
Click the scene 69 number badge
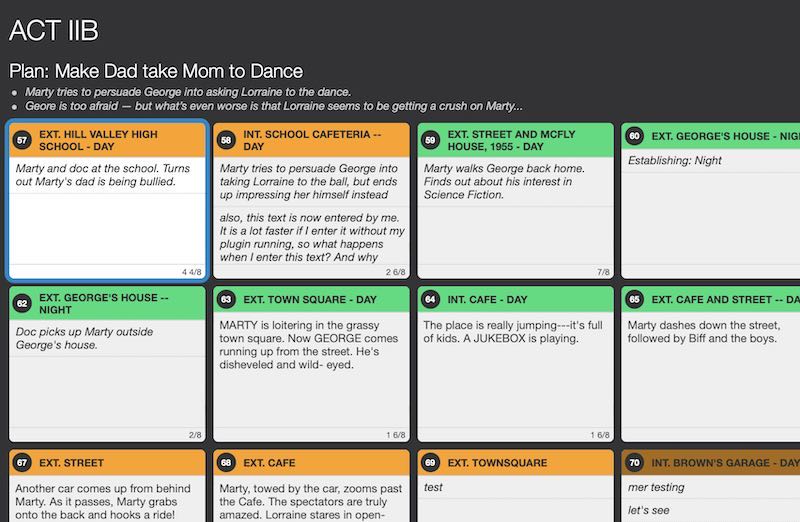coord(431,463)
